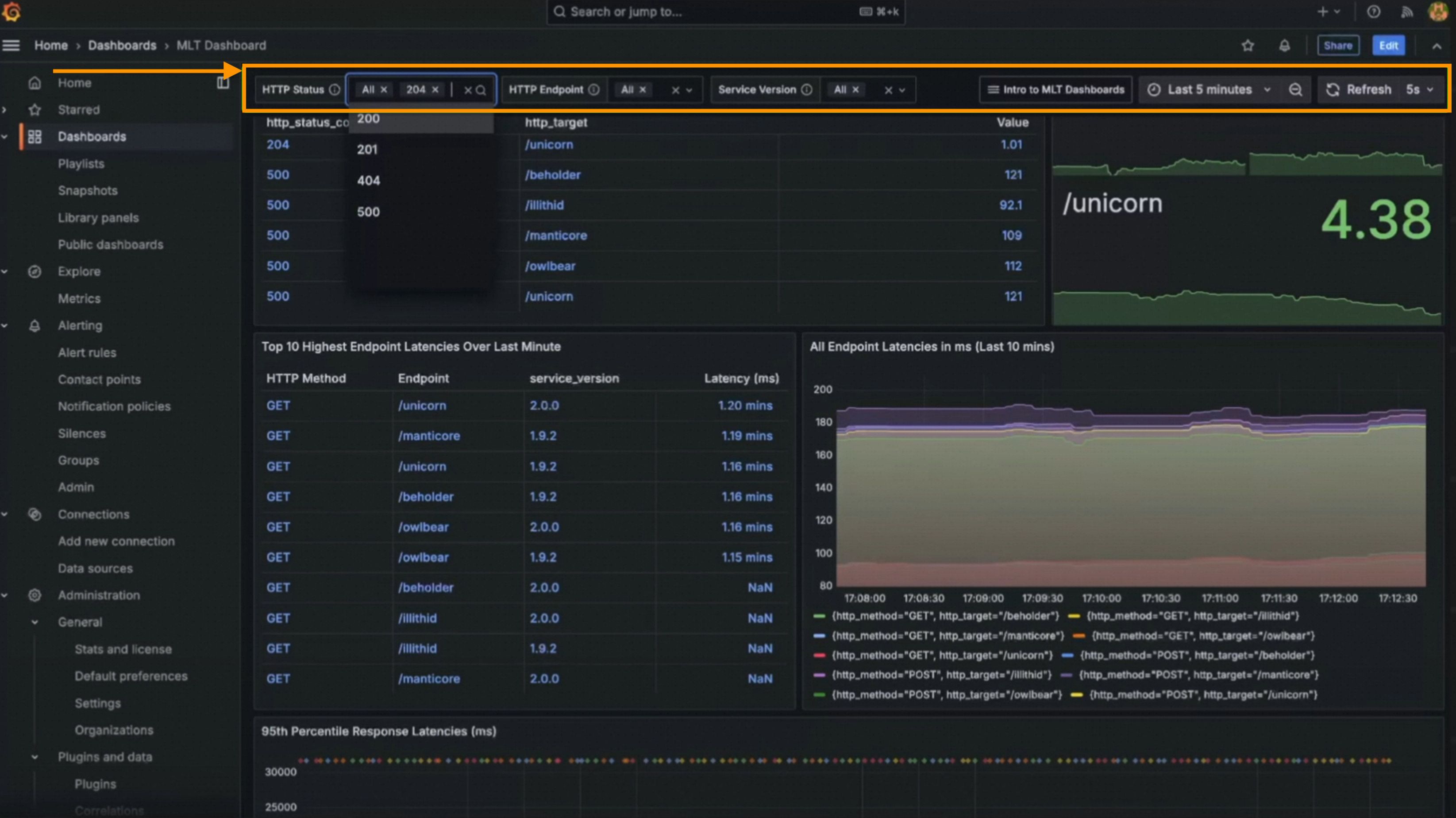Toggle legend series GET /beholder

coord(944,616)
